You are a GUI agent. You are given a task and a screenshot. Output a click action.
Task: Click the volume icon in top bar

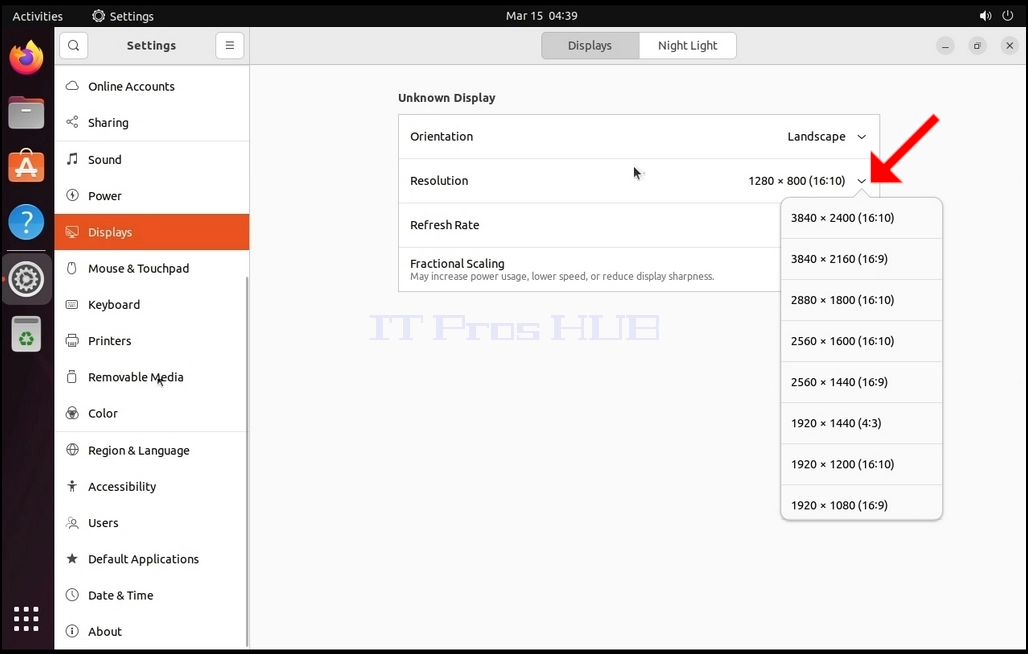pyautogui.click(x=985, y=16)
